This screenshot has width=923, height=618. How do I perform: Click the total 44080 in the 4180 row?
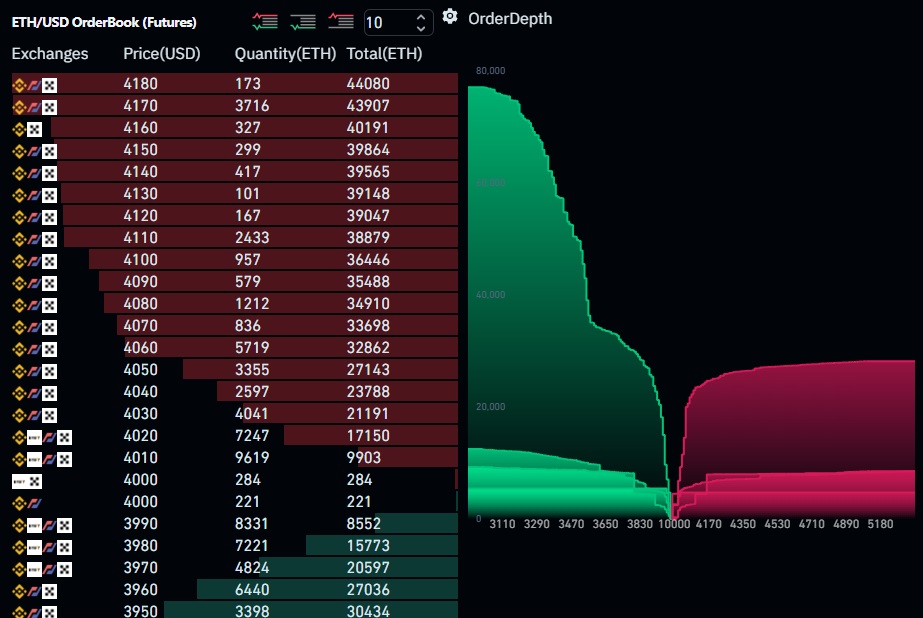(368, 84)
